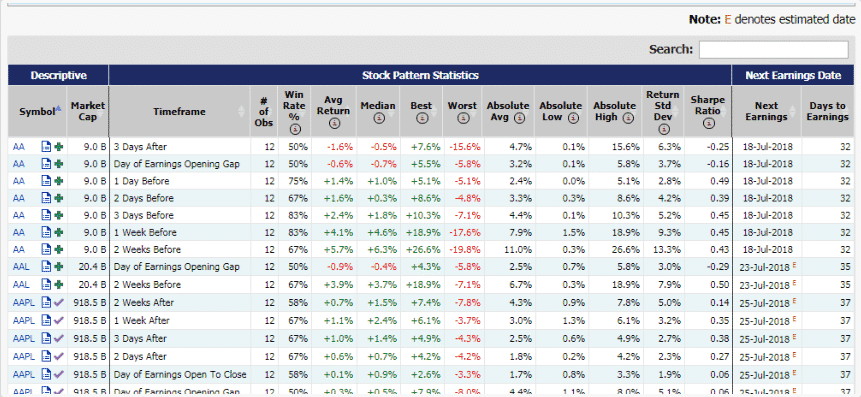Screen dimensions: 861x397
Task: Open AA symbol link in first row
Action: [19, 147]
